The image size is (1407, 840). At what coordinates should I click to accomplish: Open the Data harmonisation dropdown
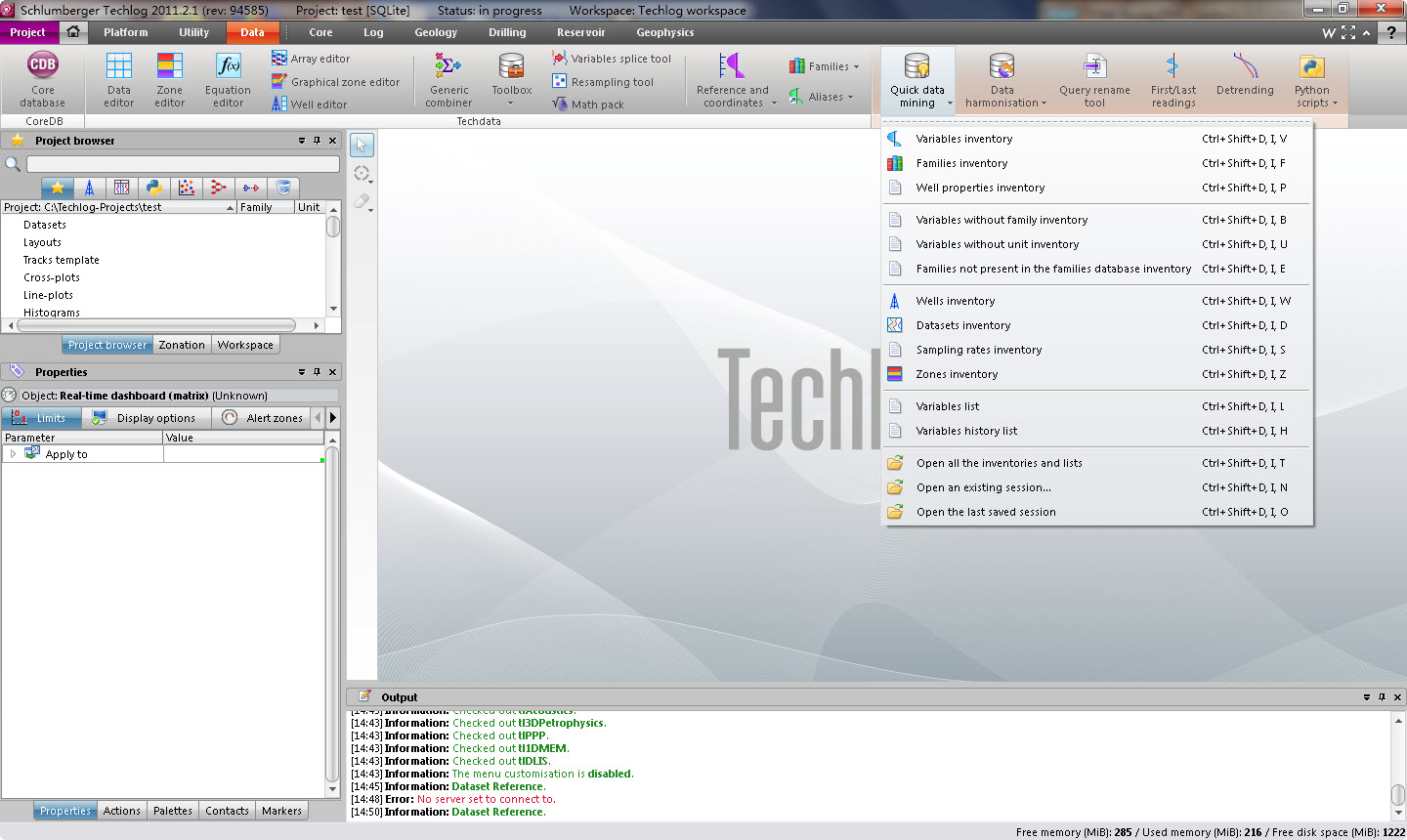[1003, 80]
